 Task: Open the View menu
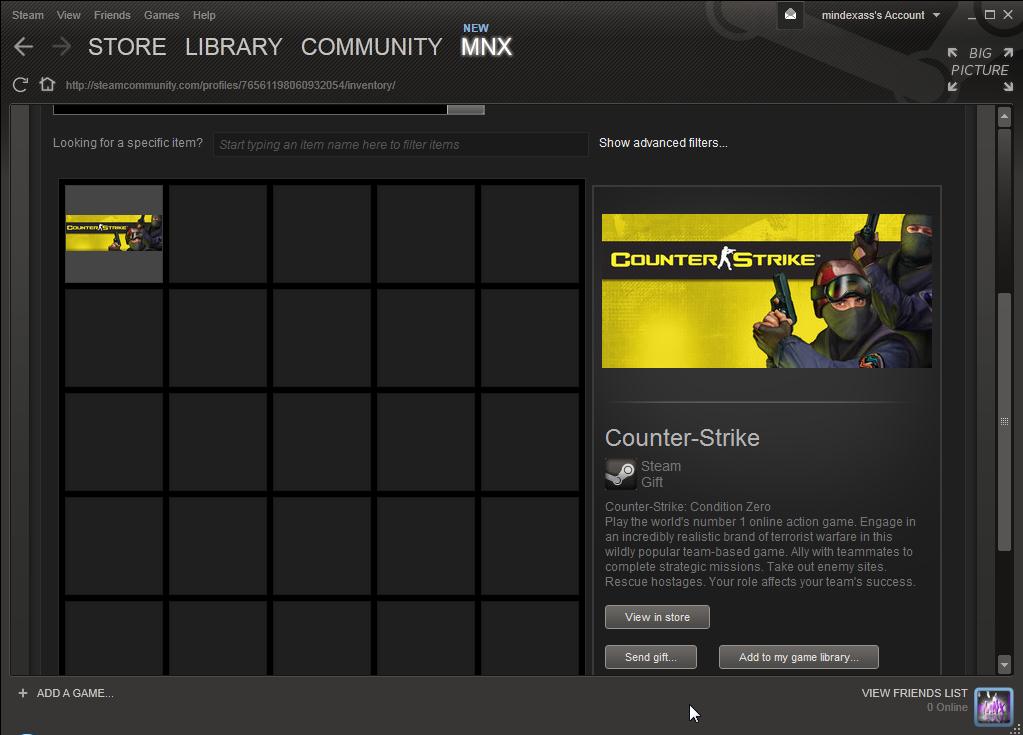(69, 15)
